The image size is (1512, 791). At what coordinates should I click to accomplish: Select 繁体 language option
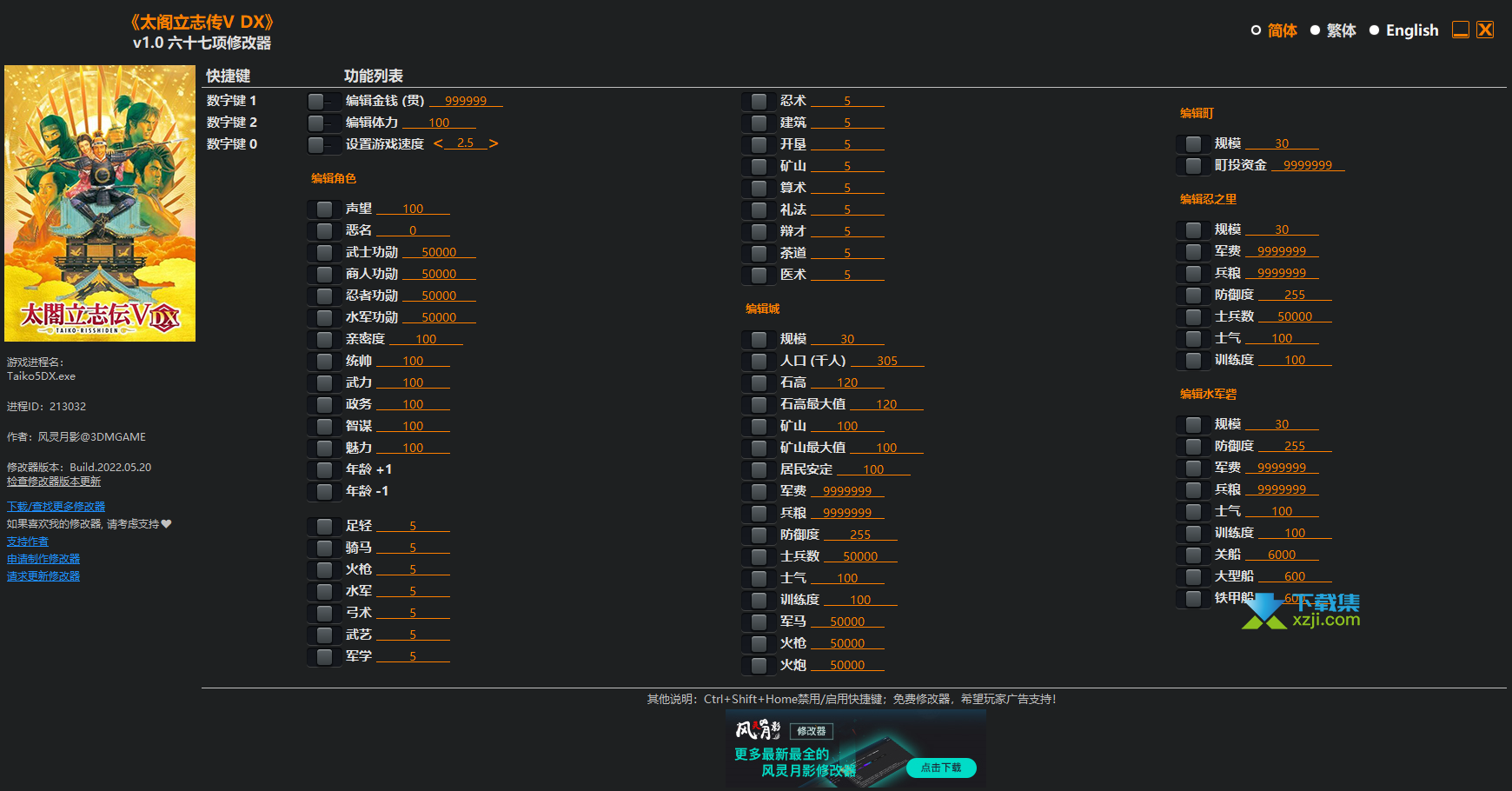tap(1333, 30)
